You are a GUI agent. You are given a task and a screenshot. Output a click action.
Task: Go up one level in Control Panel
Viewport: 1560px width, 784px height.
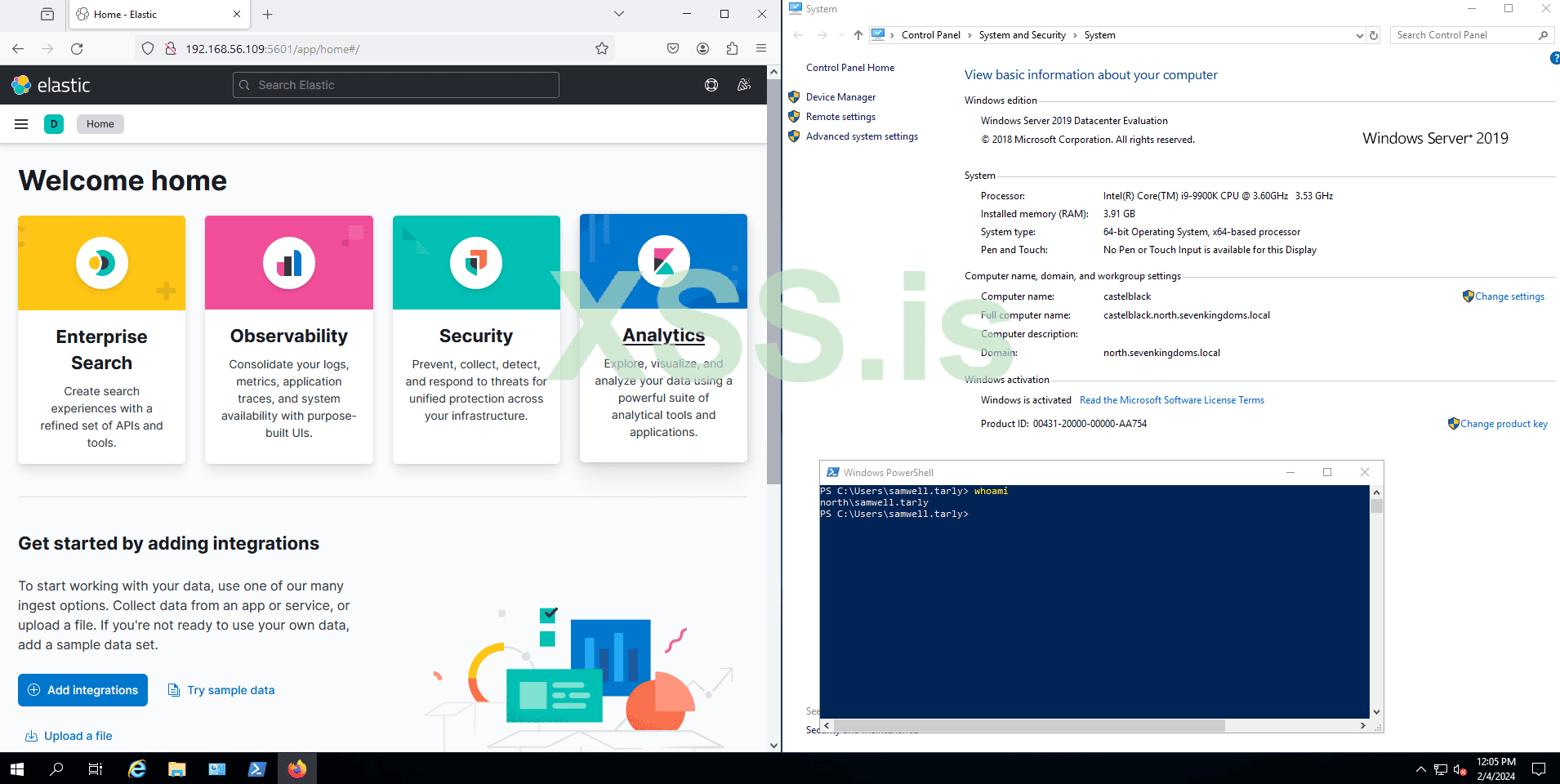(858, 35)
